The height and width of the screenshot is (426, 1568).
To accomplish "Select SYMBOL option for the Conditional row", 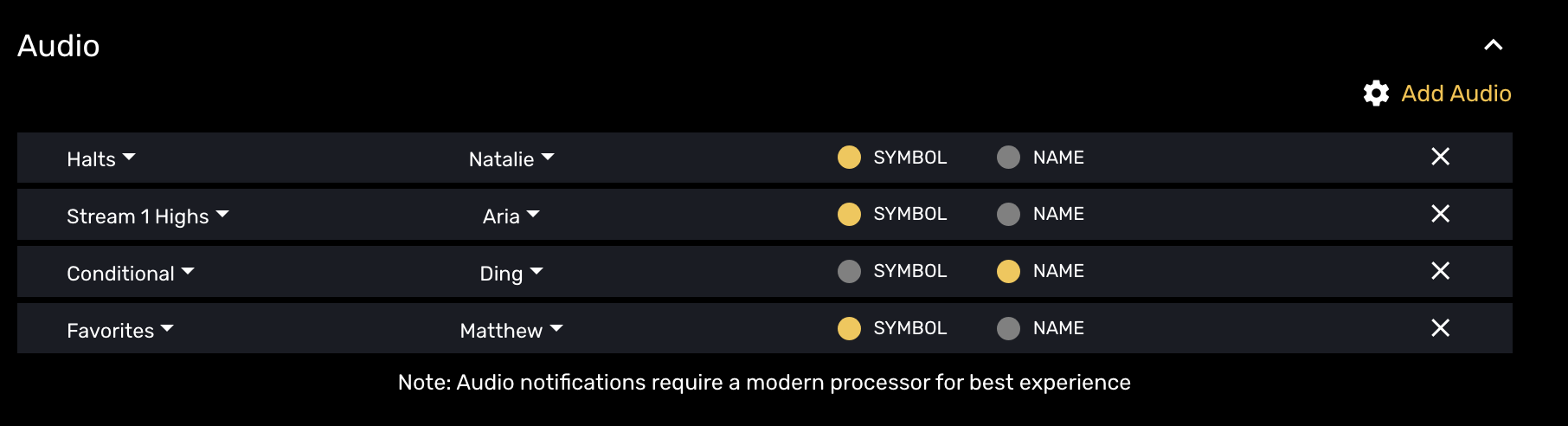I will tap(849, 272).
